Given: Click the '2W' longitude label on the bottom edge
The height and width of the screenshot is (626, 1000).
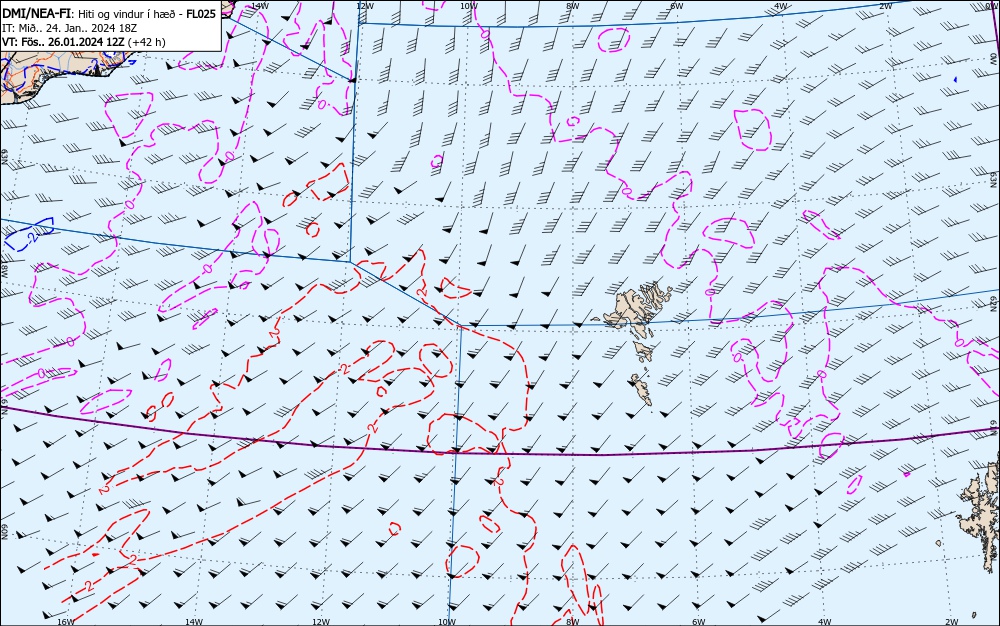Looking at the screenshot, I should (x=952, y=622).
